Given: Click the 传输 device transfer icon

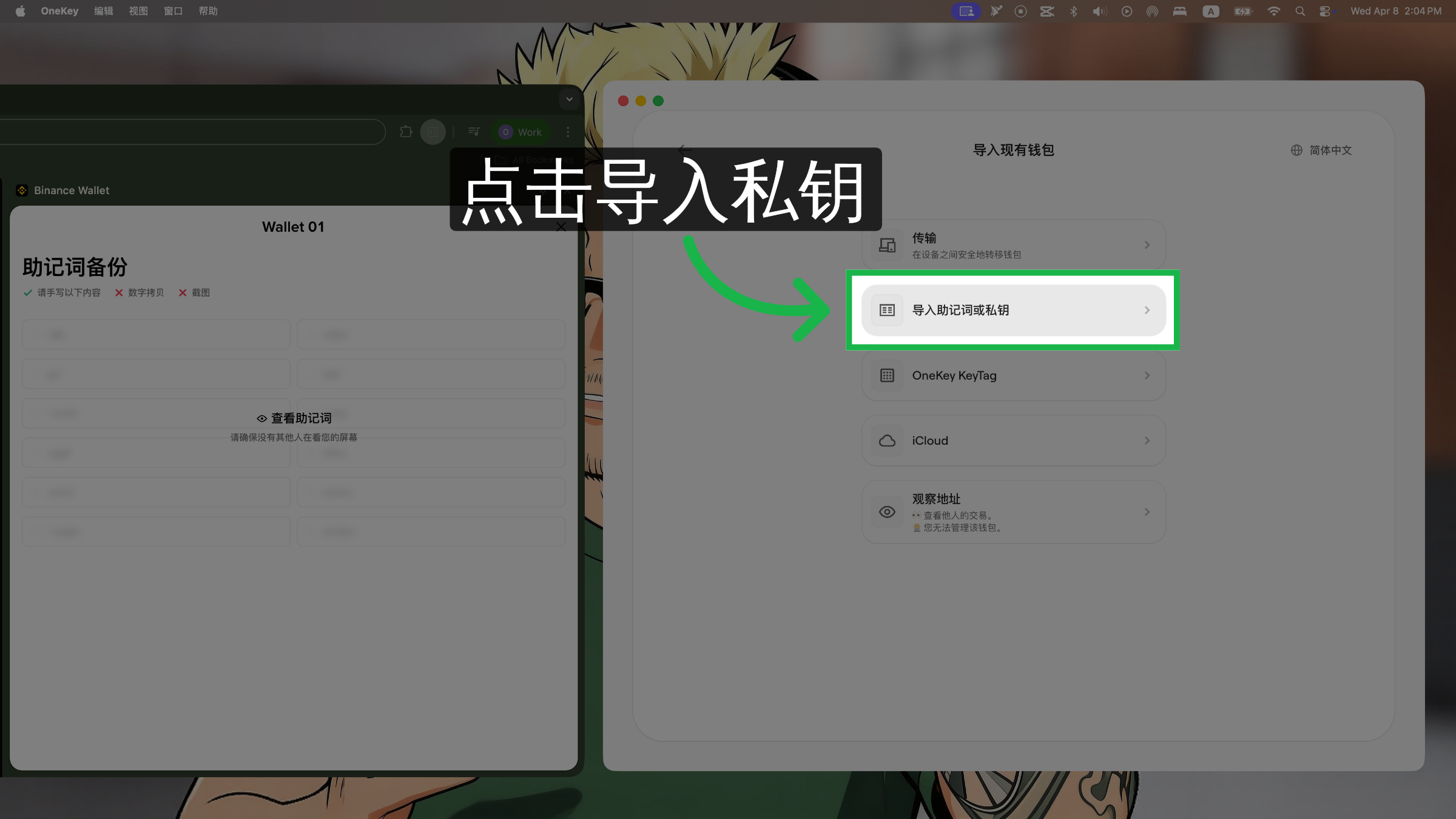Looking at the screenshot, I should pyautogui.click(x=887, y=245).
